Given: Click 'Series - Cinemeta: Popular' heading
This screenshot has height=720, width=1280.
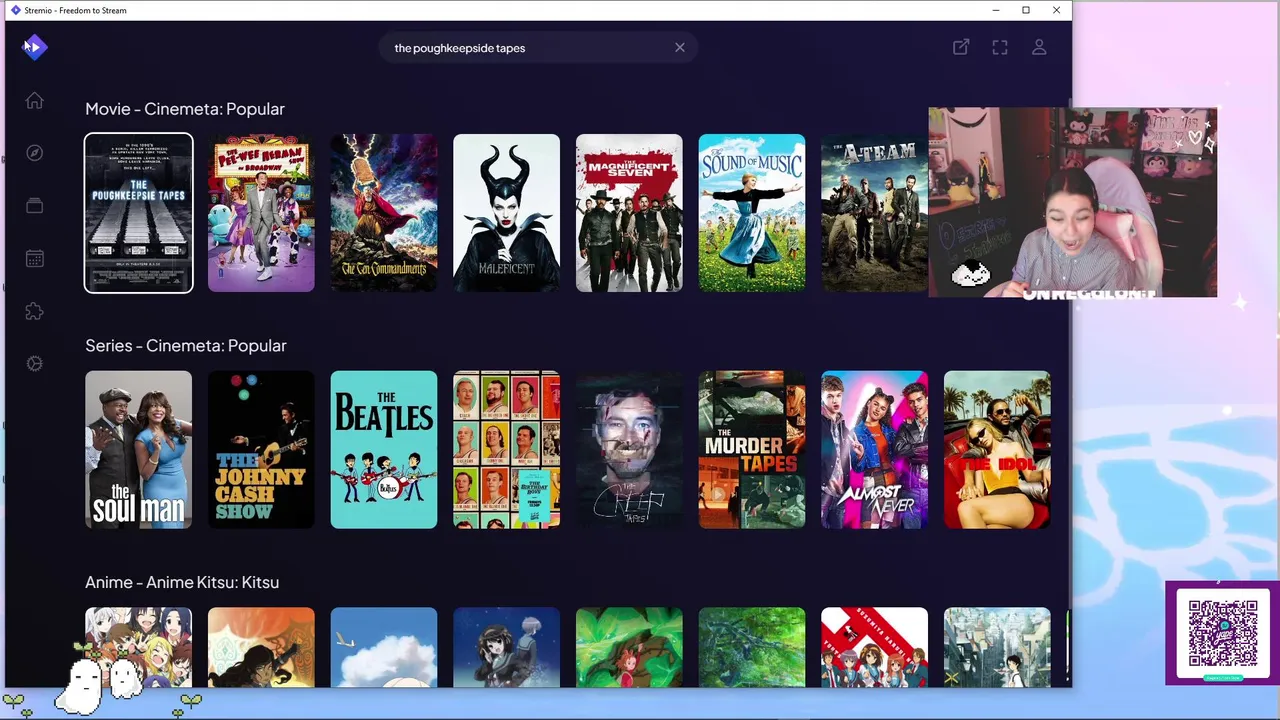Looking at the screenshot, I should pos(186,346).
